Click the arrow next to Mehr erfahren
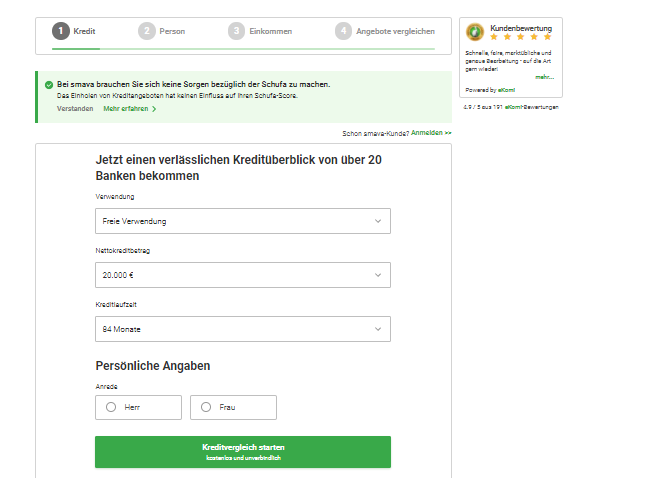 154,109
